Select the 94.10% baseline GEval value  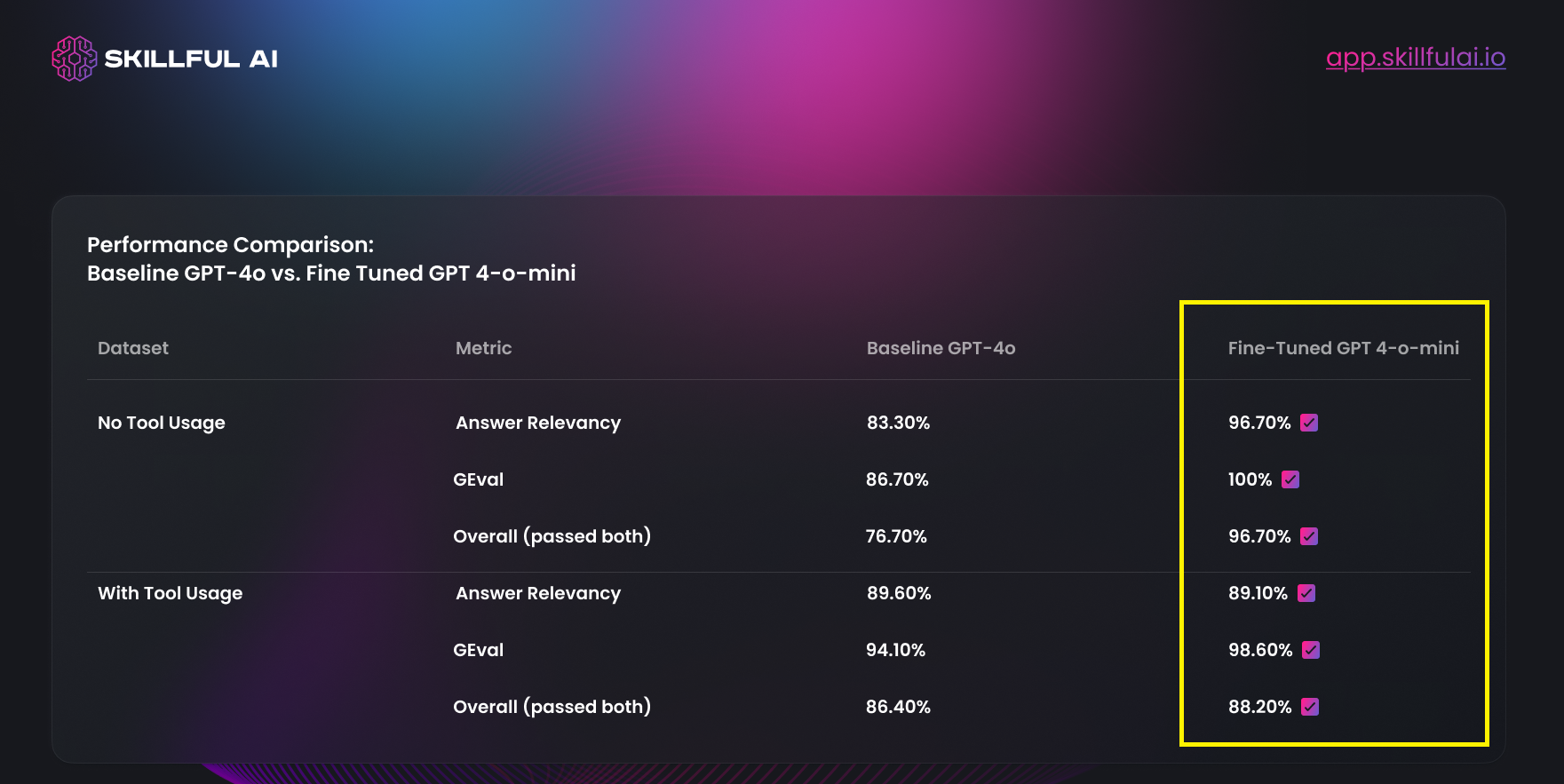[895, 650]
